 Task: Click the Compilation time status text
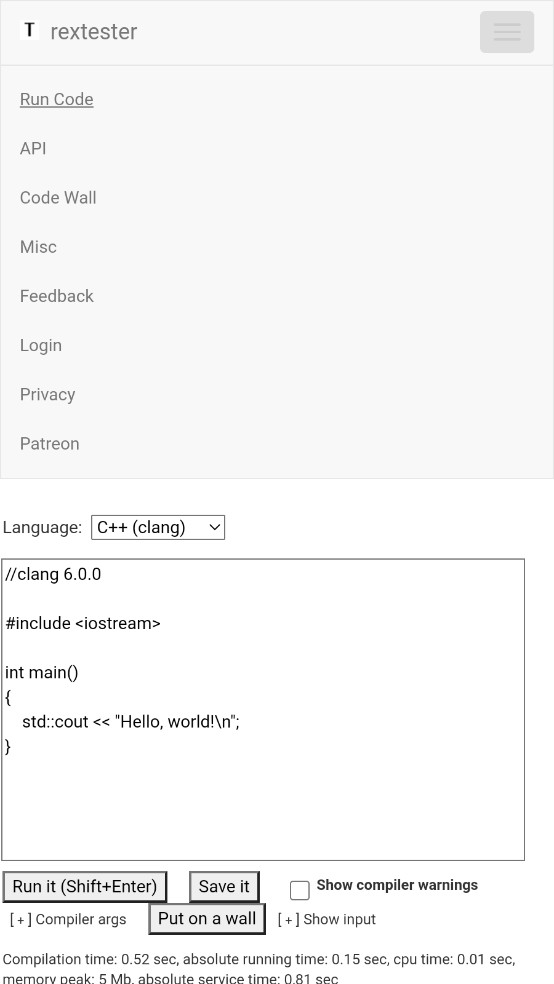click(x=258, y=968)
